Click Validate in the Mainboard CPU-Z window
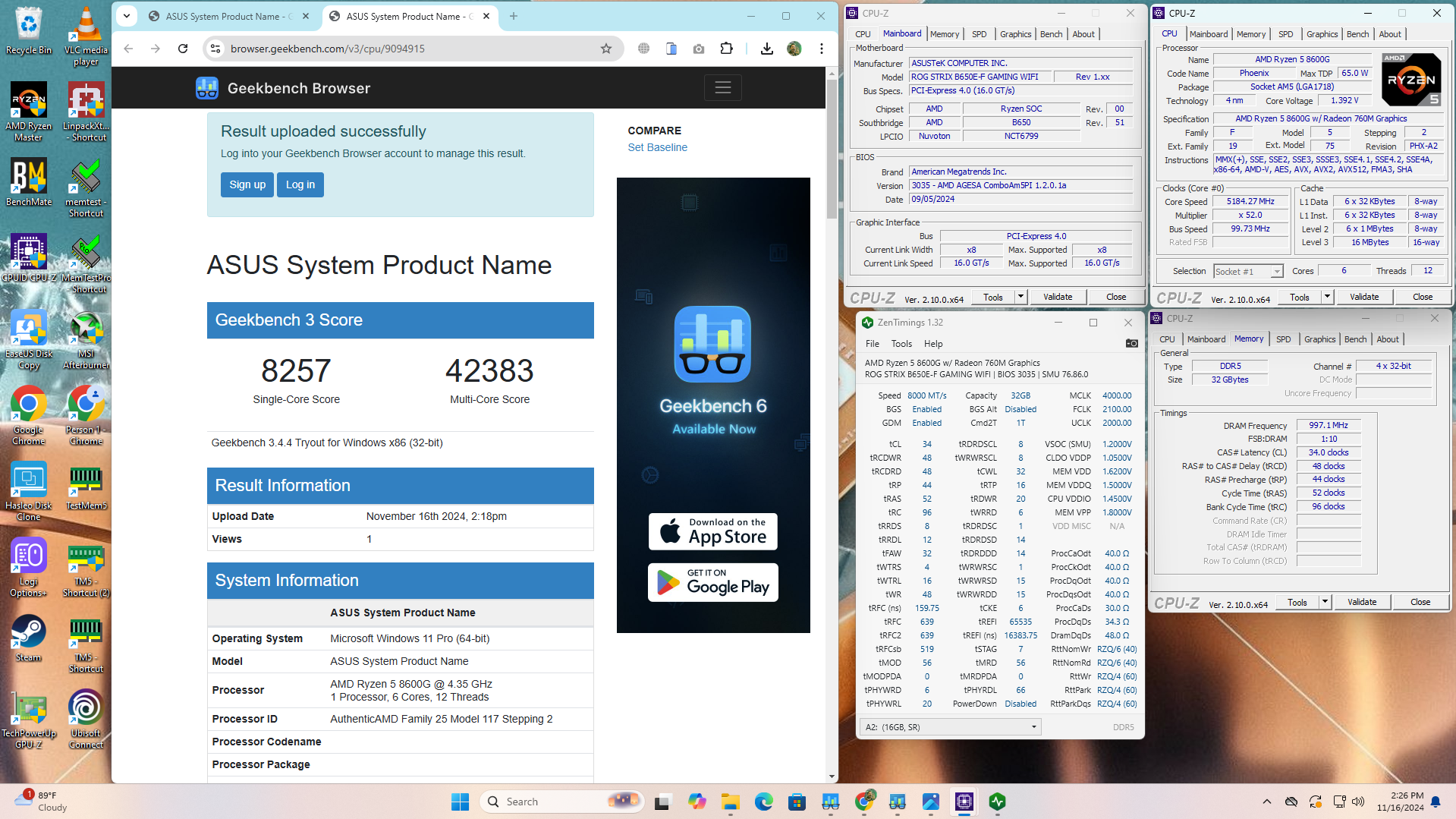This screenshot has width=1456, height=819. 1058,297
